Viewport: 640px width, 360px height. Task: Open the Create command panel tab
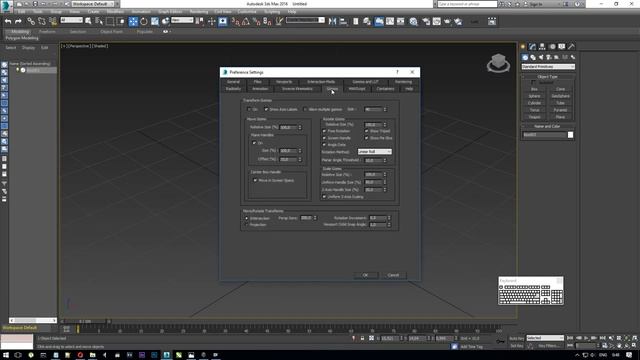coord(523,47)
